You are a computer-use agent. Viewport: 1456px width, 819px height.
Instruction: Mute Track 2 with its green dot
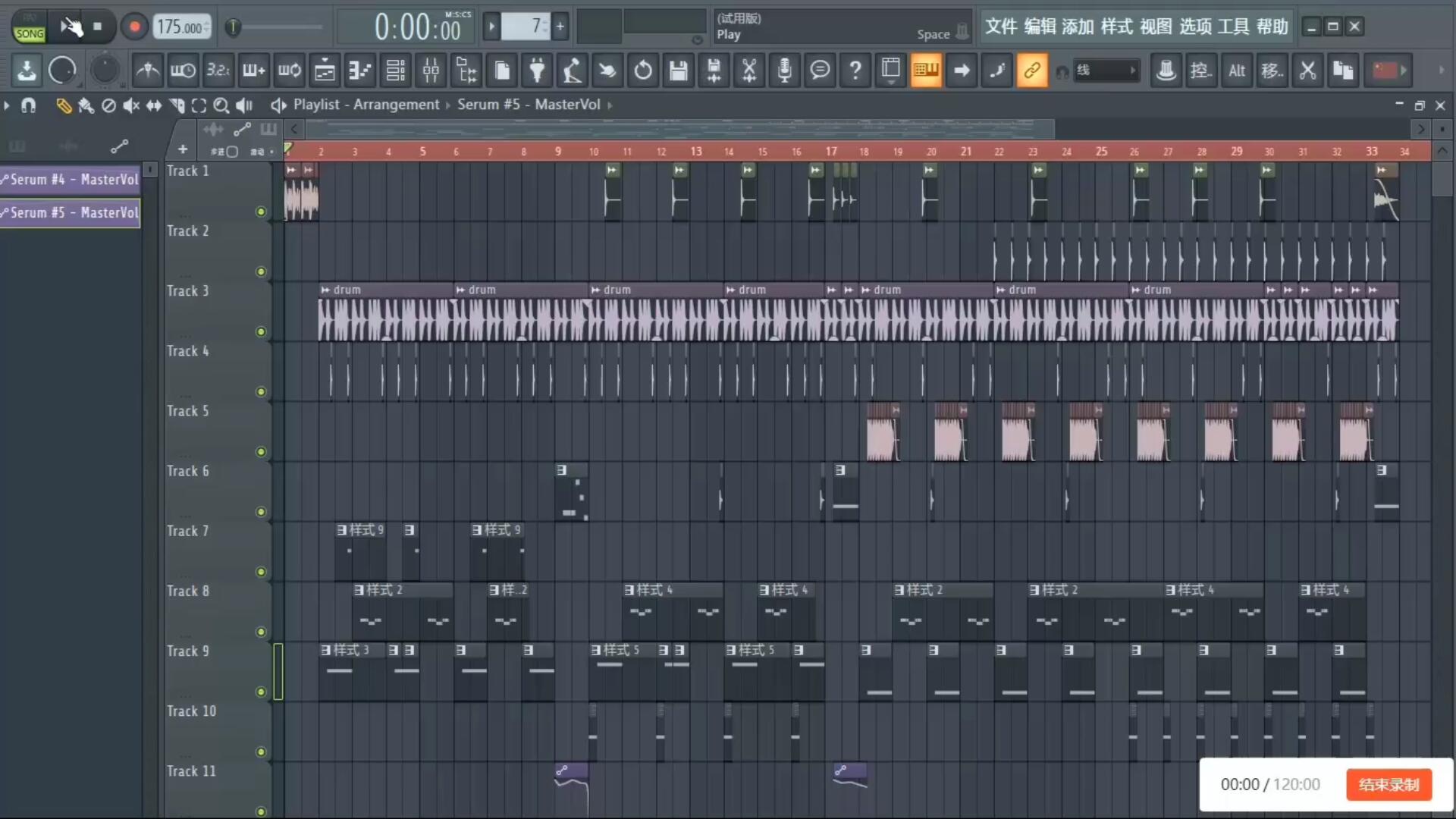point(261,271)
